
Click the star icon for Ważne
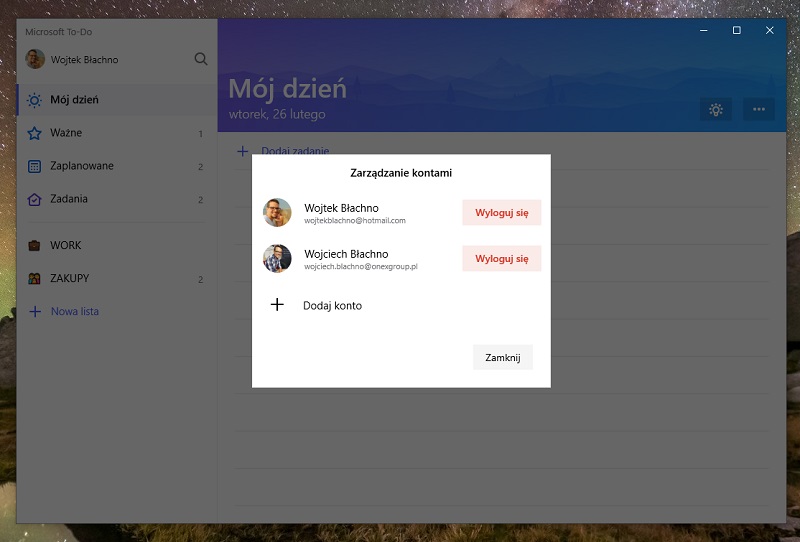coord(34,133)
